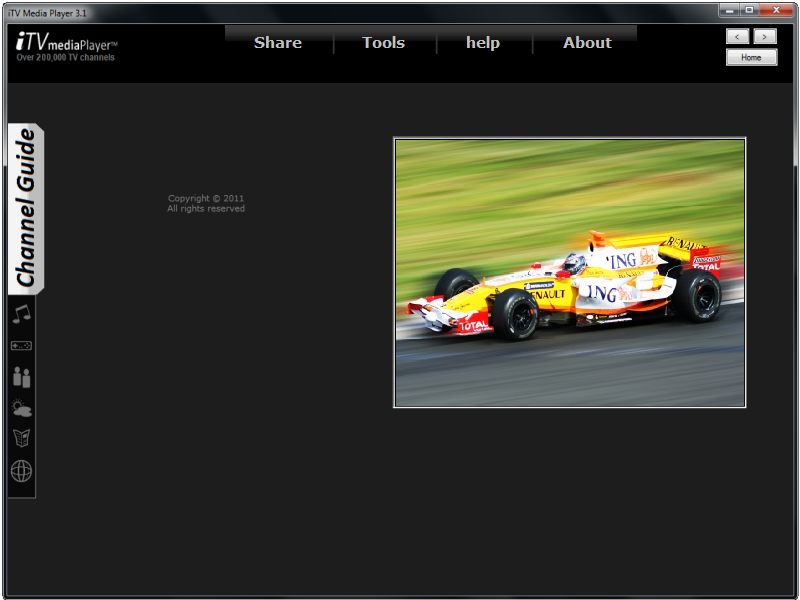Click the 'Over 200,000 TV channels' tagline
Viewport: 800px width, 600px height.
pos(65,57)
